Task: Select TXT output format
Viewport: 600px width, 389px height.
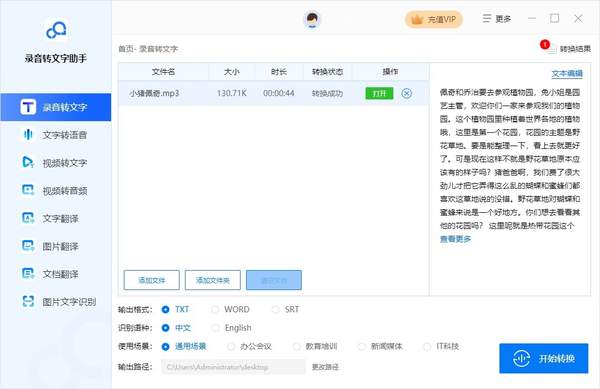Action: point(165,309)
